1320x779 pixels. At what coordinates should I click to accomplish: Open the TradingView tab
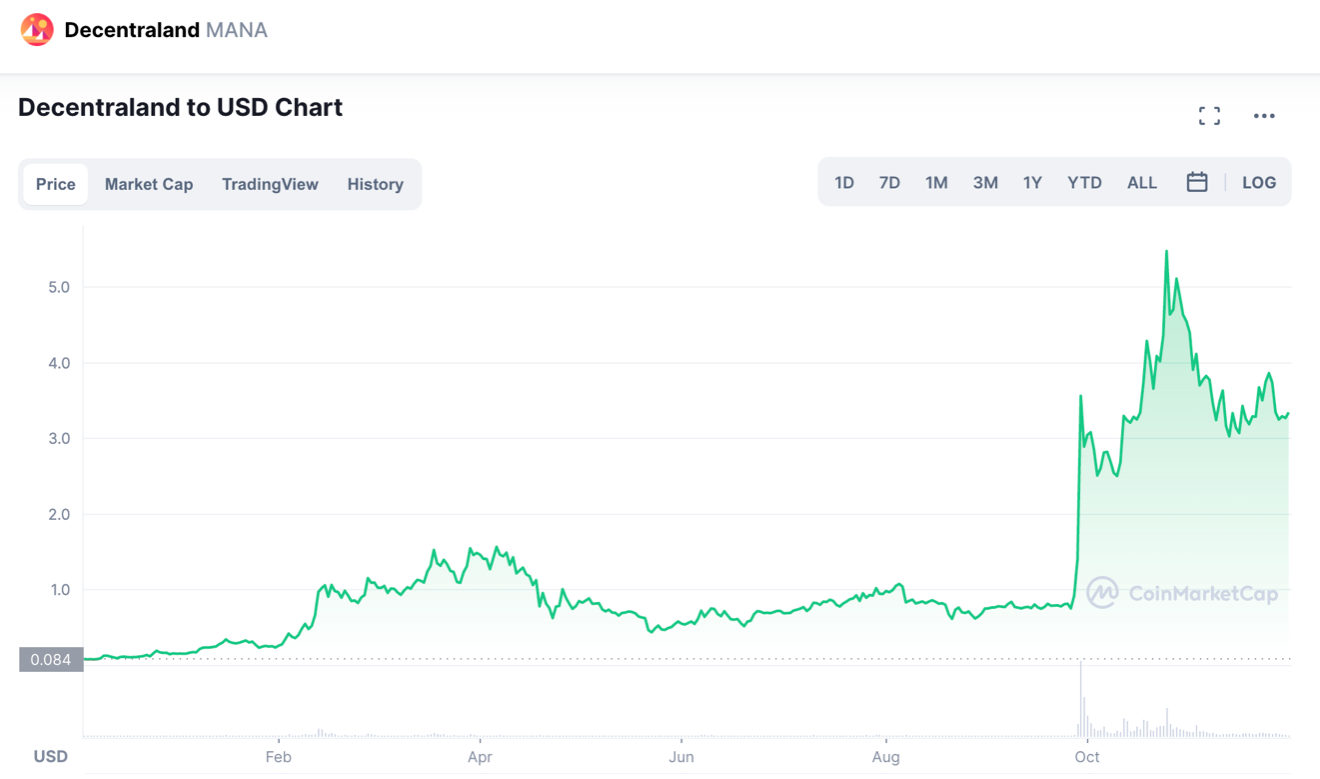[x=270, y=184]
